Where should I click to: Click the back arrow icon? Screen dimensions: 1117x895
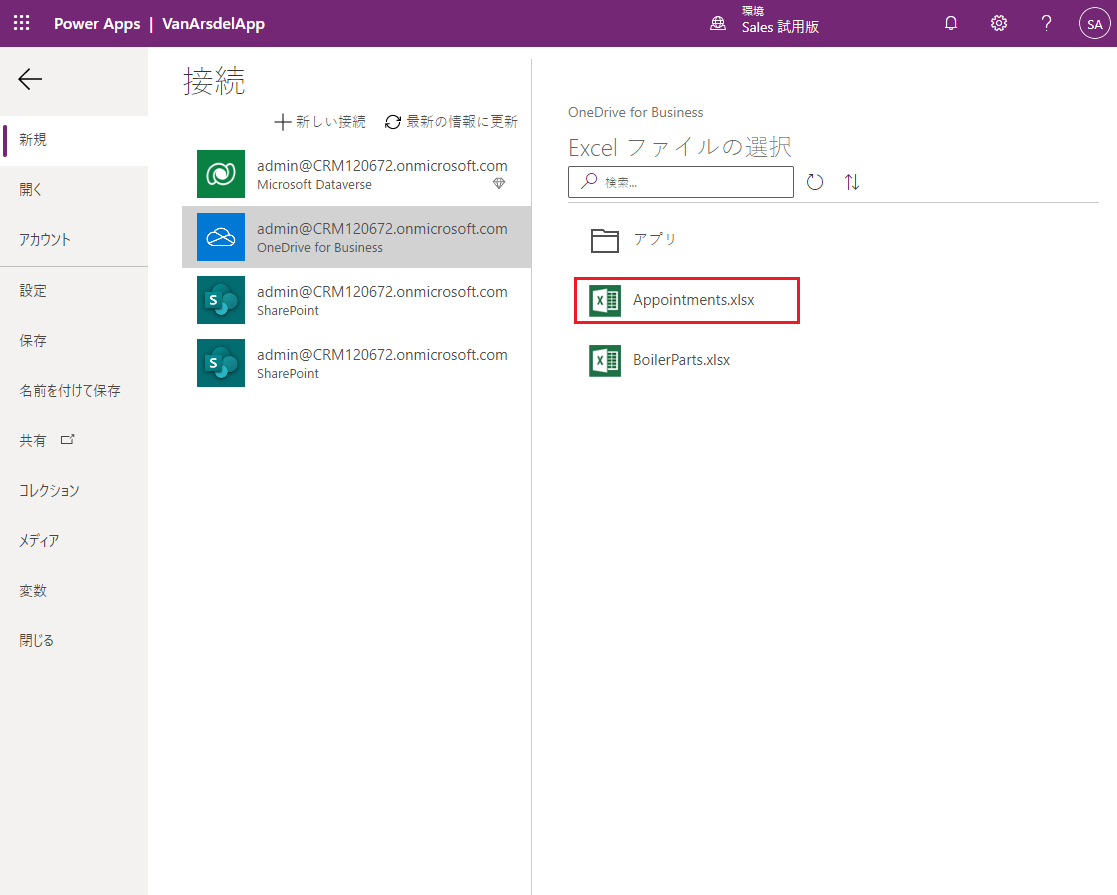click(30, 79)
